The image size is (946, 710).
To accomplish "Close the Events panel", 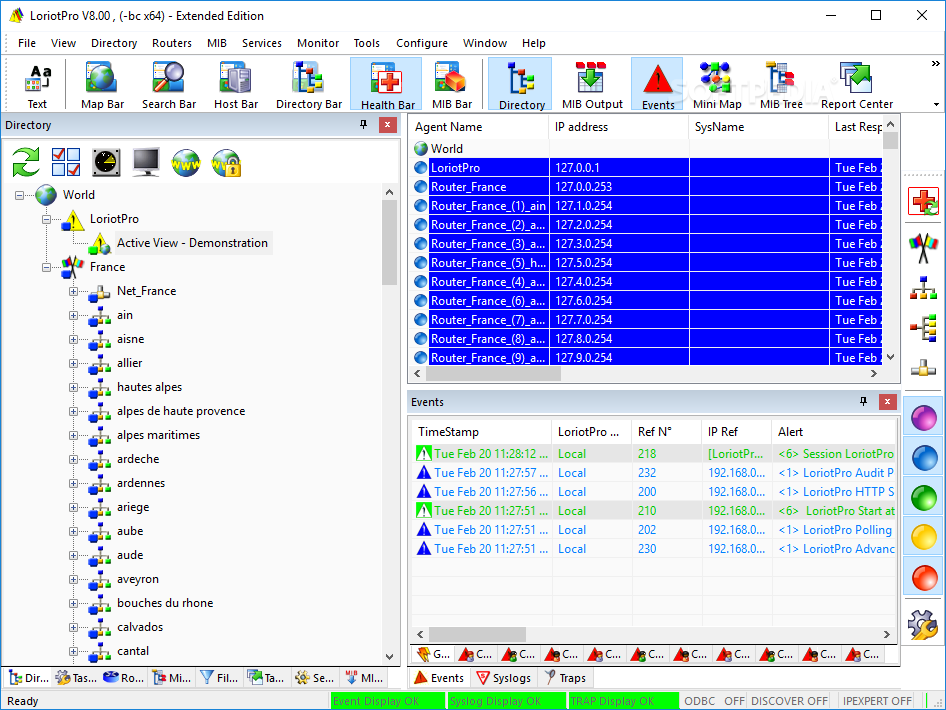I will 887,402.
